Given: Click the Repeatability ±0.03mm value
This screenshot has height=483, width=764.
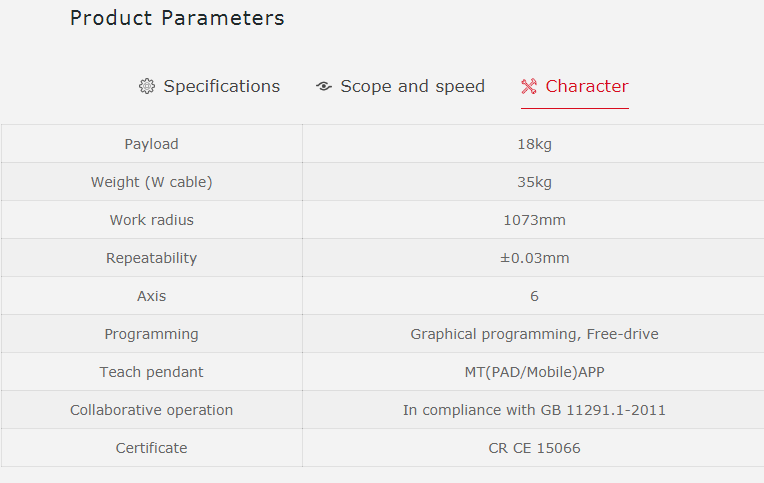Looking at the screenshot, I should (x=534, y=258).
